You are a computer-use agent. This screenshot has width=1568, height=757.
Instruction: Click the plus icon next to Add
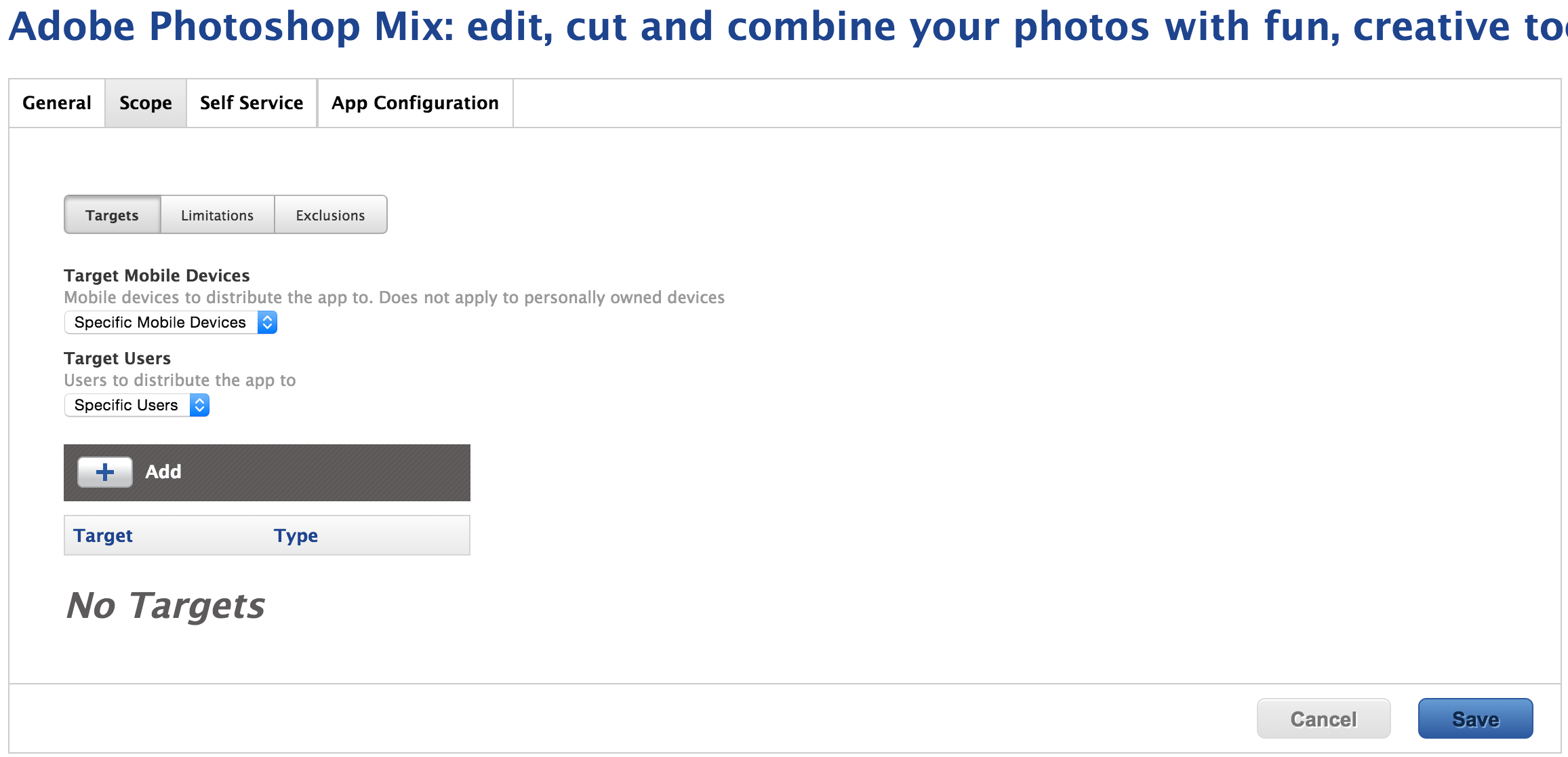[x=105, y=472]
